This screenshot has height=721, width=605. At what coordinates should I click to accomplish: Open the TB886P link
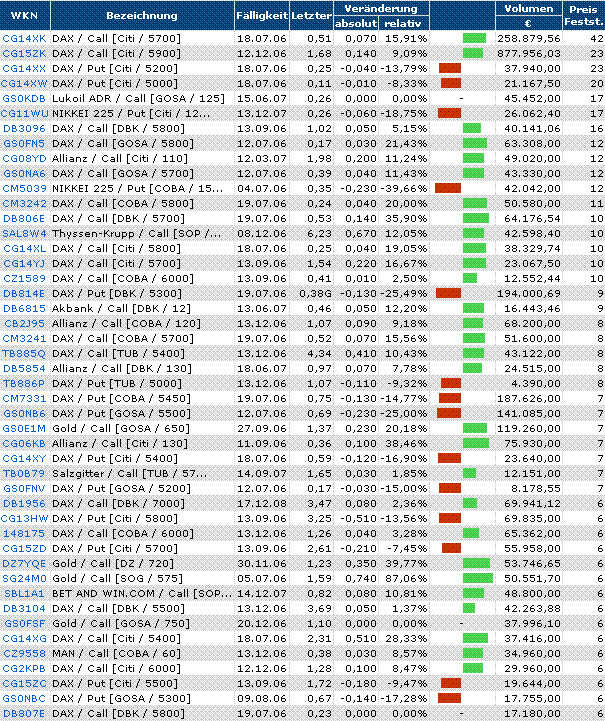pyautogui.click(x=24, y=383)
